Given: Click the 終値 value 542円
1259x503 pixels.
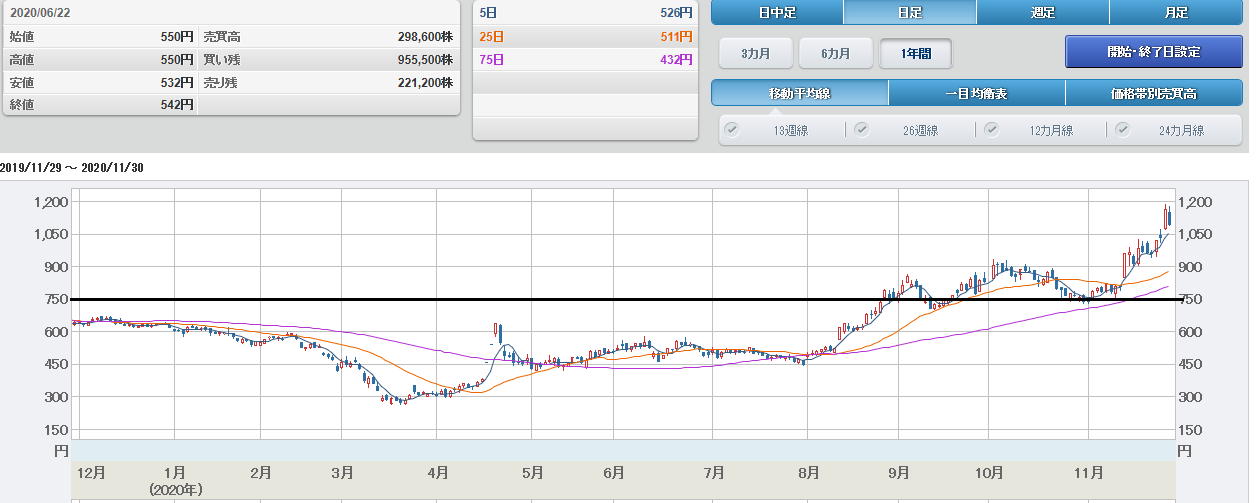Looking at the screenshot, I should pos(176,105).
